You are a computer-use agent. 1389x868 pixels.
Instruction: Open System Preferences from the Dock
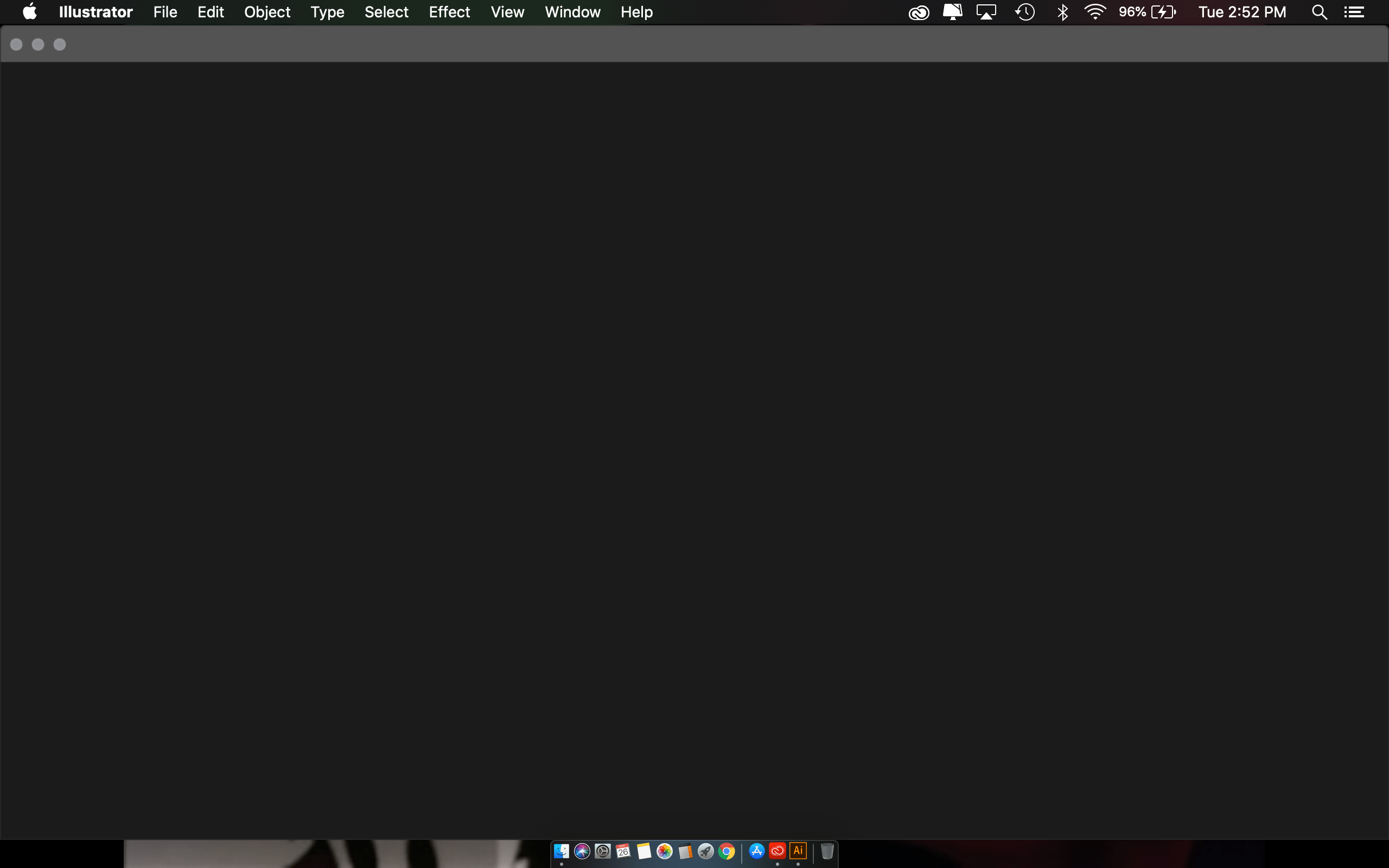tap(603, 852)
